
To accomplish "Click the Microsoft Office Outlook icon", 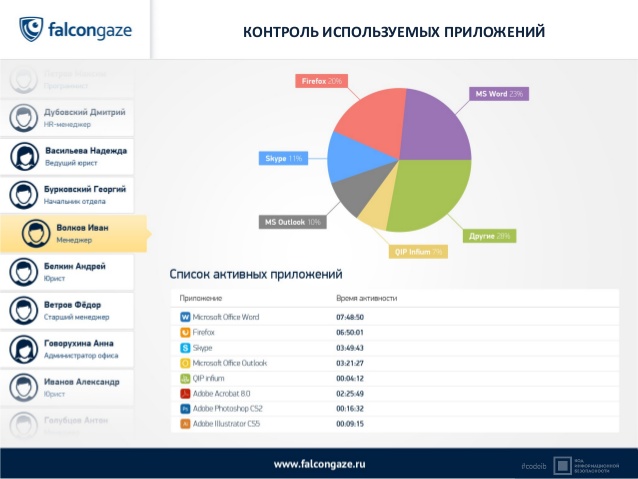I will [185, 363].
